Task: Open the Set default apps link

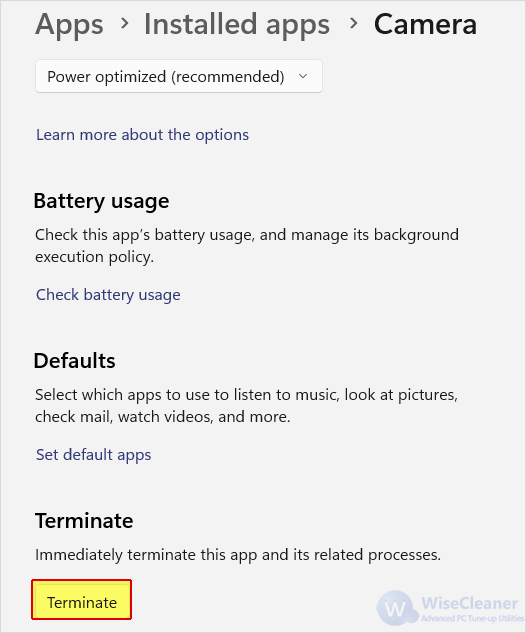Action: (94, 455)
